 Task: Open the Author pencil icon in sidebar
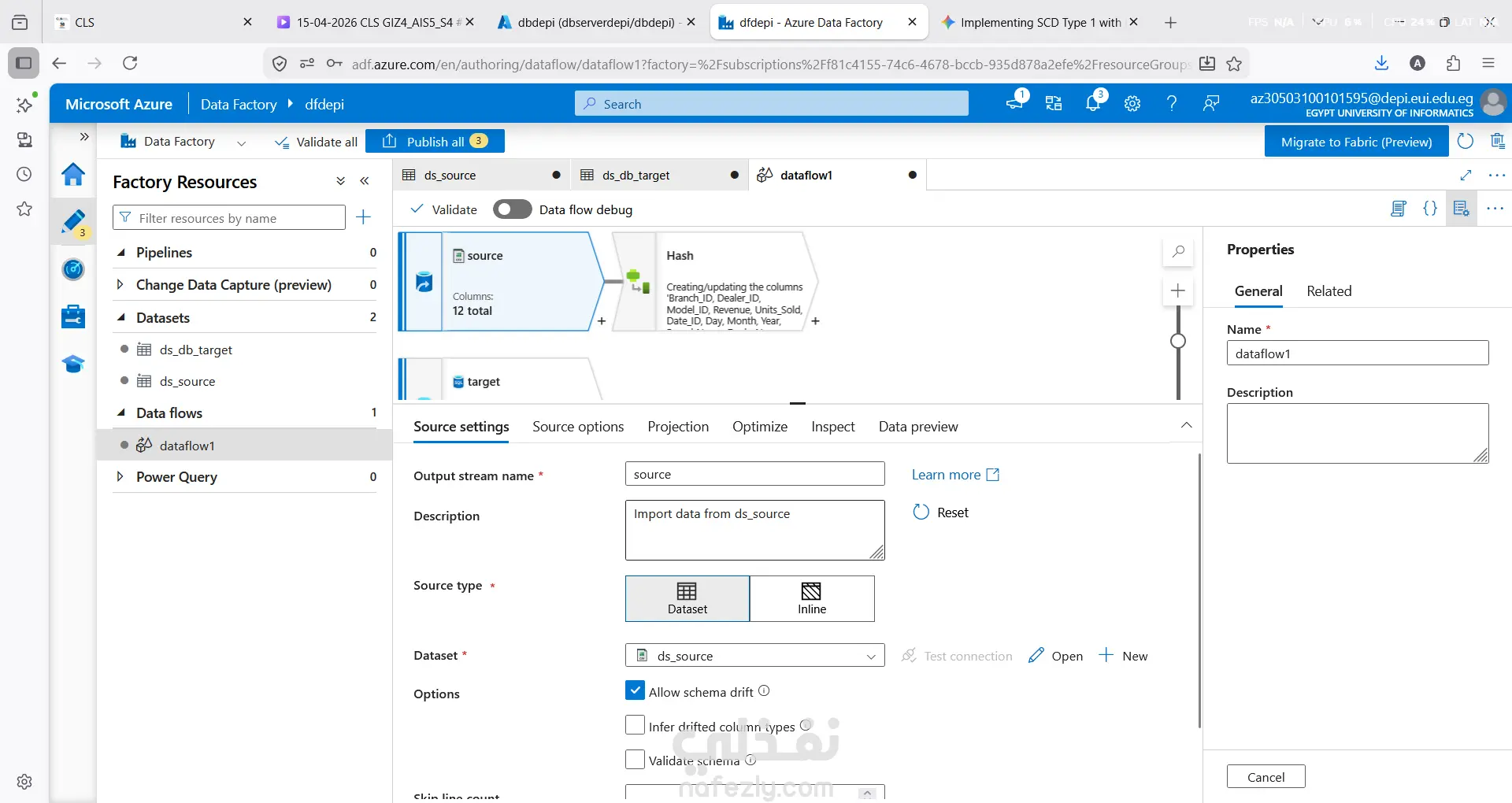click(x=73, y=222)
